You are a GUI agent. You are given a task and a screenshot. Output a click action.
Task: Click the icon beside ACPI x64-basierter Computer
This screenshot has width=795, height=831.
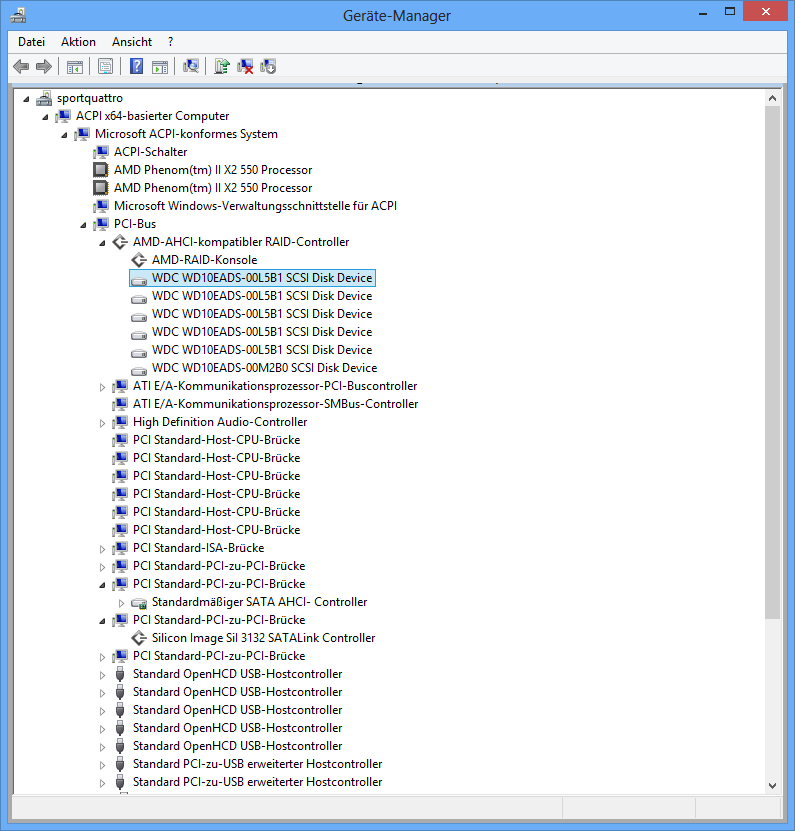pos(63,116)
